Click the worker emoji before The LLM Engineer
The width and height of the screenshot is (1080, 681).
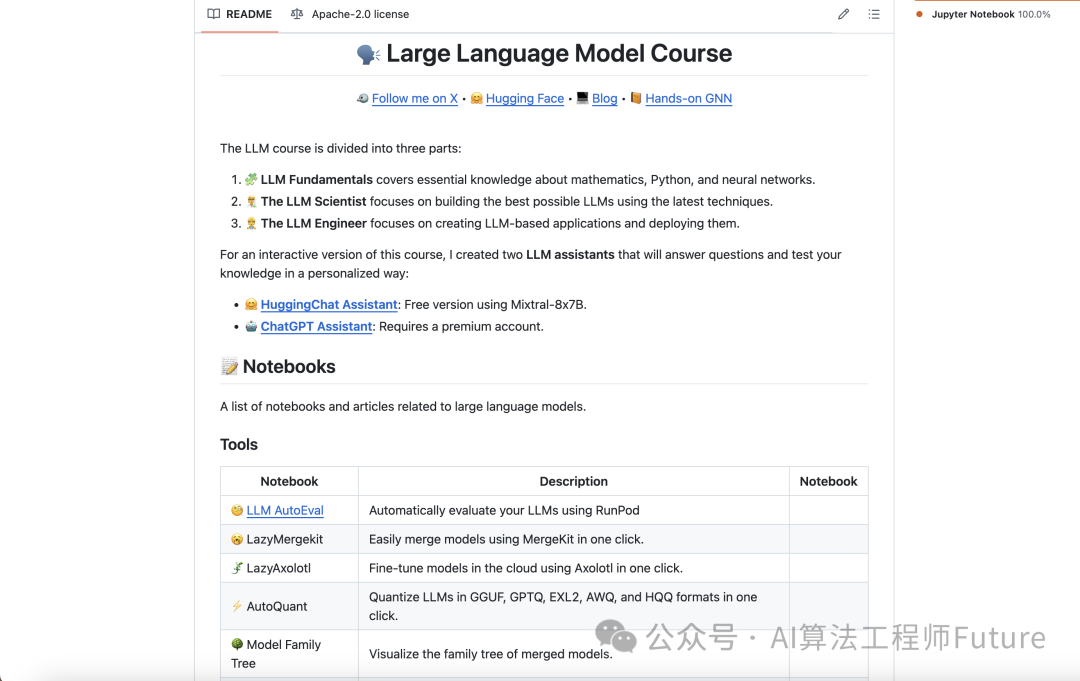tap(251, 224)
